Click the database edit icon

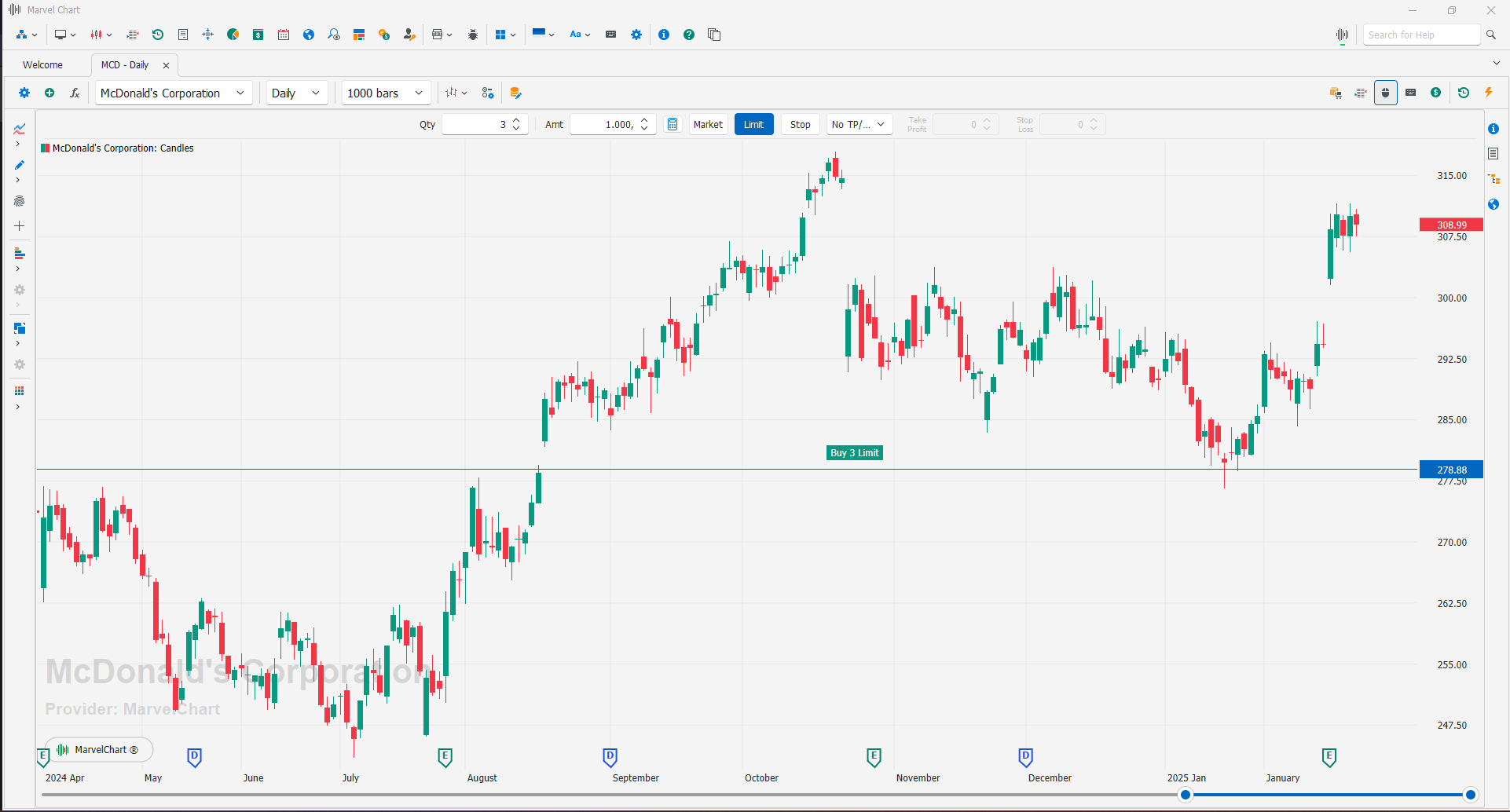(x=515, y=93)
